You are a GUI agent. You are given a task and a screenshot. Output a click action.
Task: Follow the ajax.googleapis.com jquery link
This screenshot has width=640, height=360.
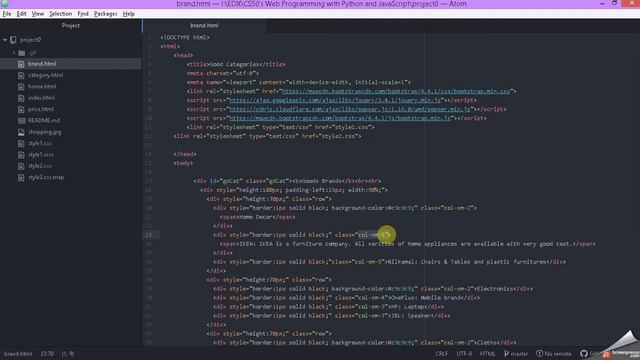click(335, 100)
